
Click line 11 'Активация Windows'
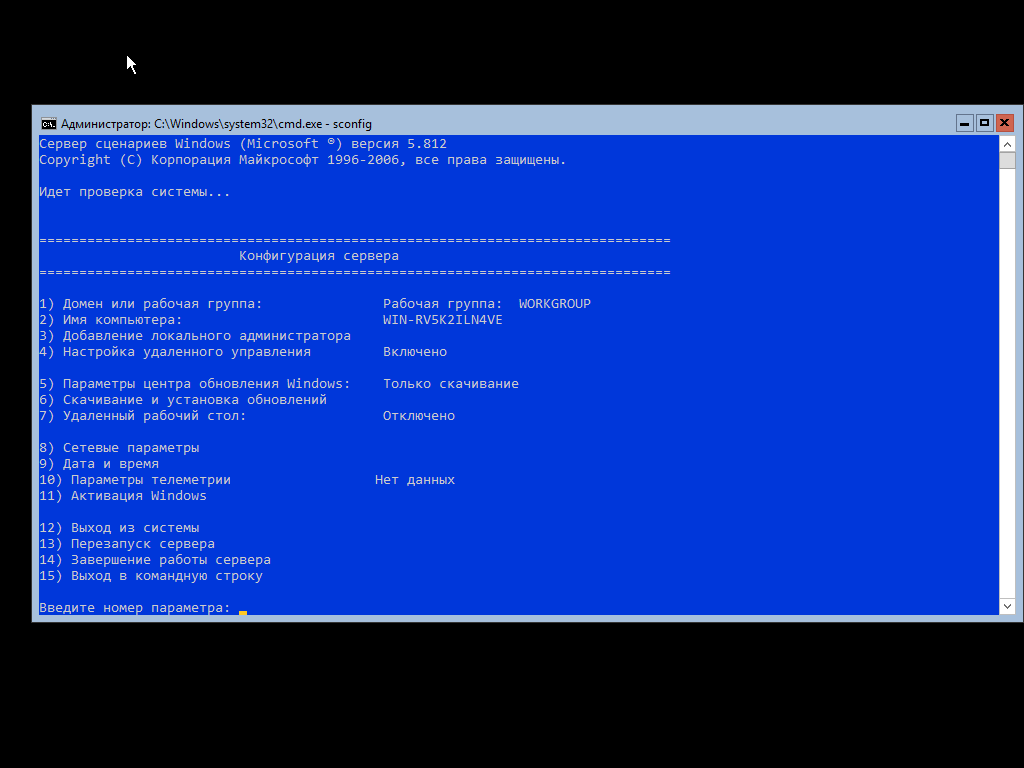click(123, 496)
